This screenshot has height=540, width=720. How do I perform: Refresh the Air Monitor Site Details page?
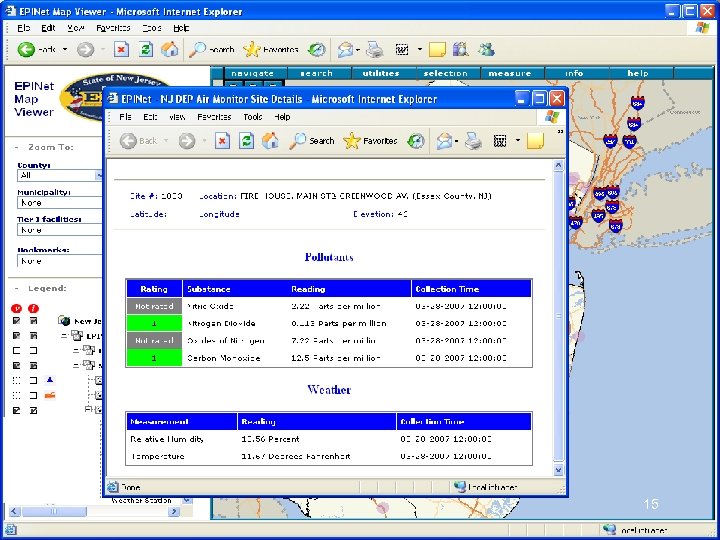pyautogui.click(x=246, y=141)
